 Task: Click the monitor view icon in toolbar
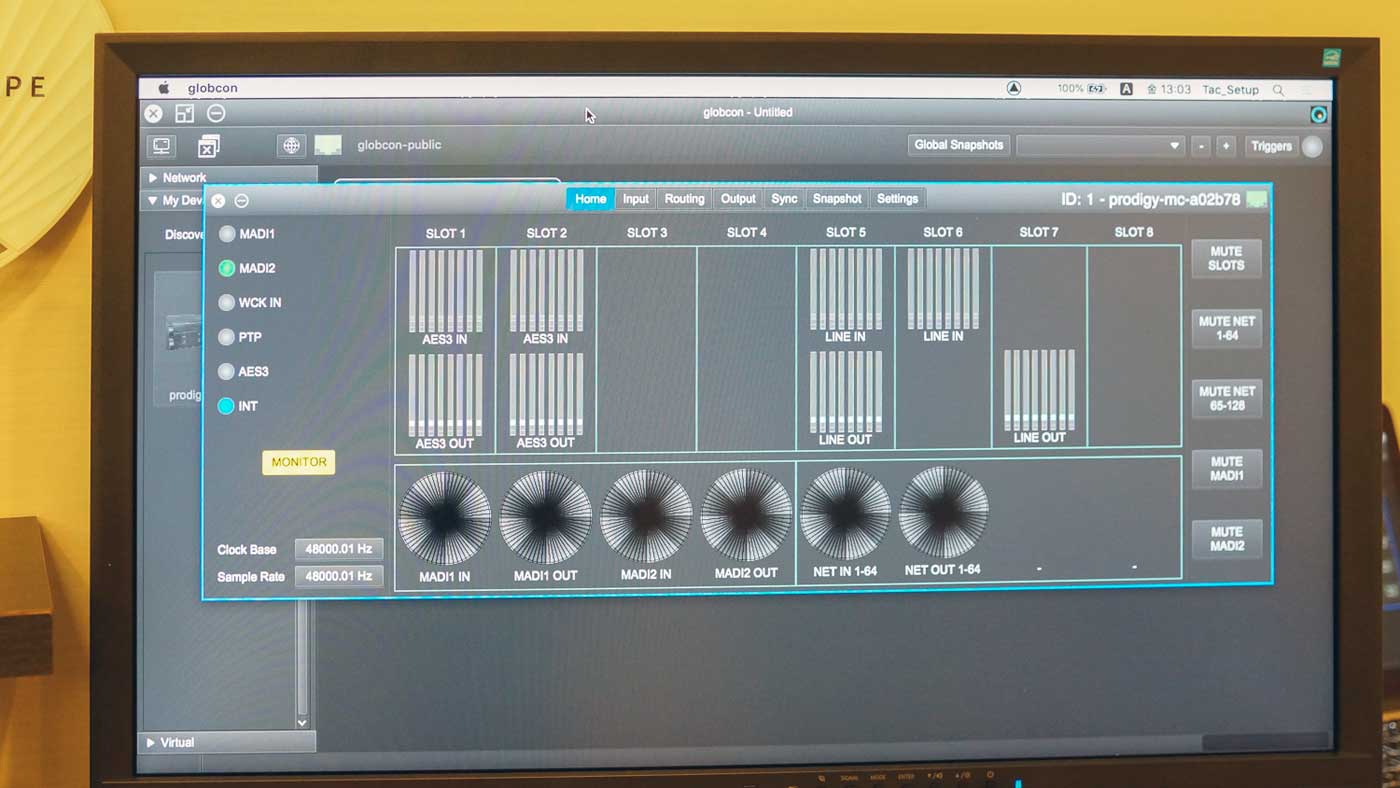tap(161, 146)
